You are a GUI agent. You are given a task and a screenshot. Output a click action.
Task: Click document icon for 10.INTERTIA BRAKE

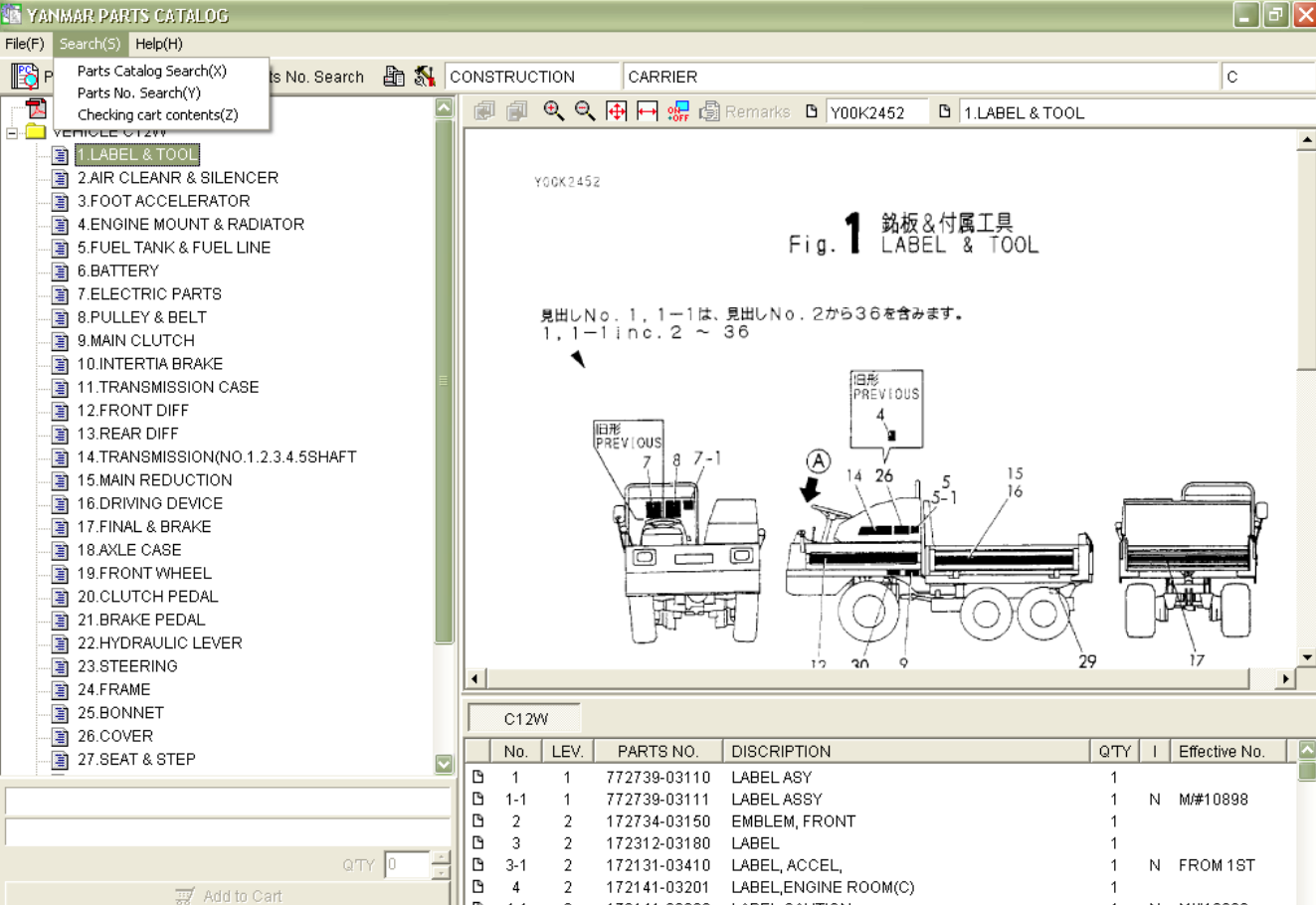pyautogui.click(x=61, y=364)
